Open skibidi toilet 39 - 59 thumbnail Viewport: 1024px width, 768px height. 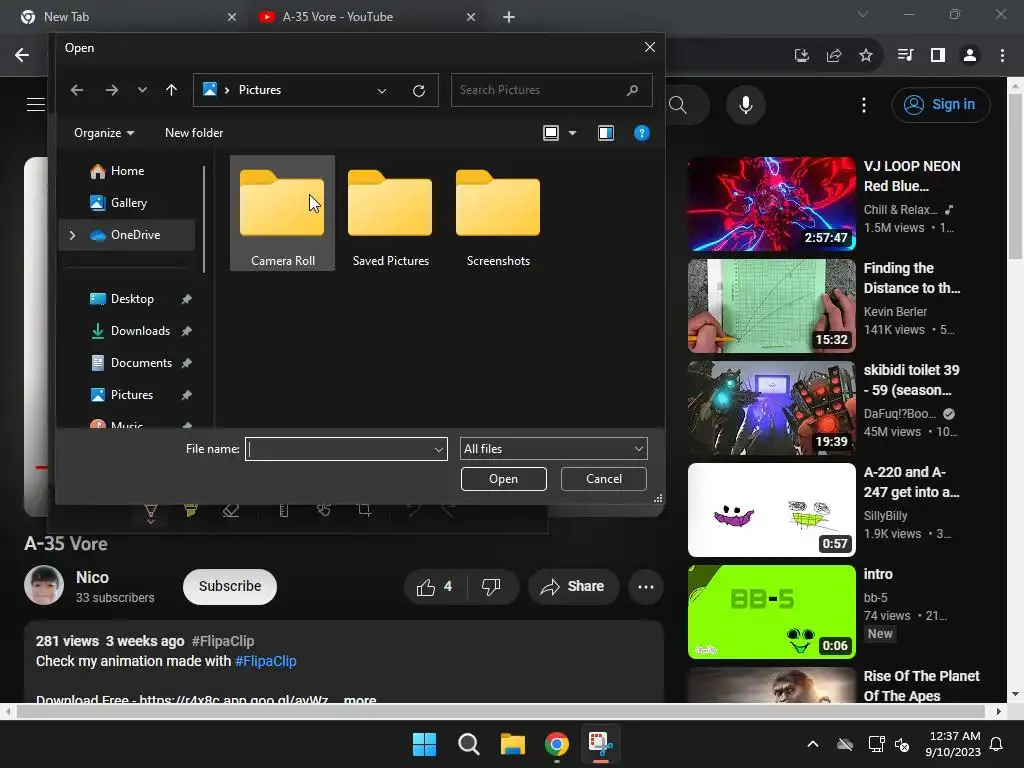772,408
